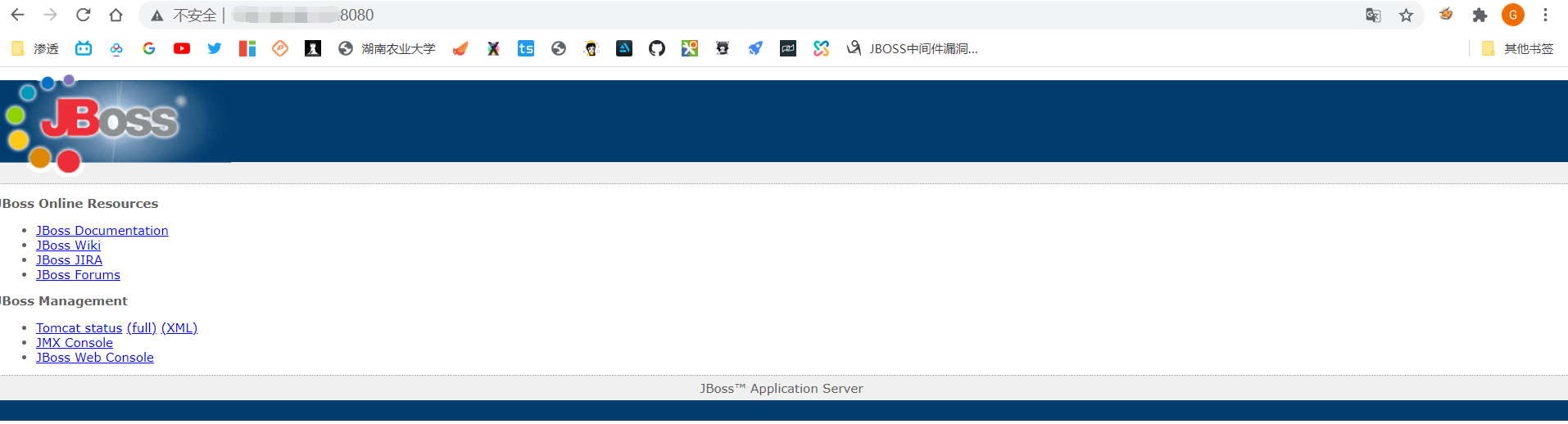Open the JBoss Web Console link
1568x424 pixels.
coord(95,358)
